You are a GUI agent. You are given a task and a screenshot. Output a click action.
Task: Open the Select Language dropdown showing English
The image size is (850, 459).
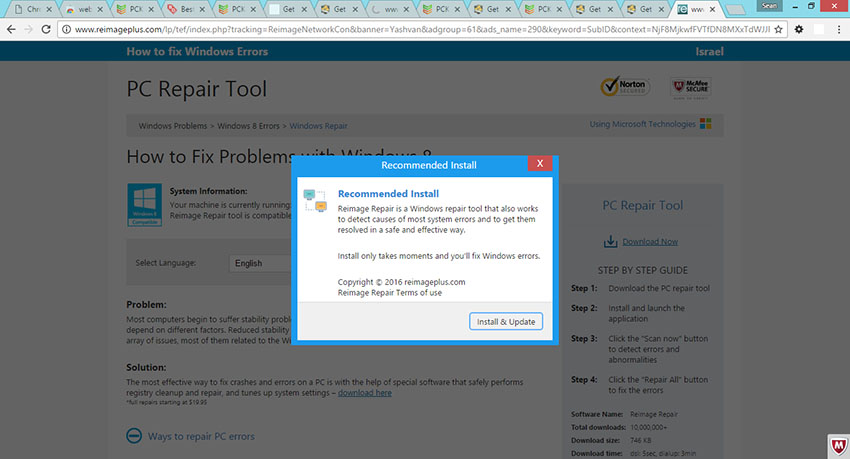(260, 263)
